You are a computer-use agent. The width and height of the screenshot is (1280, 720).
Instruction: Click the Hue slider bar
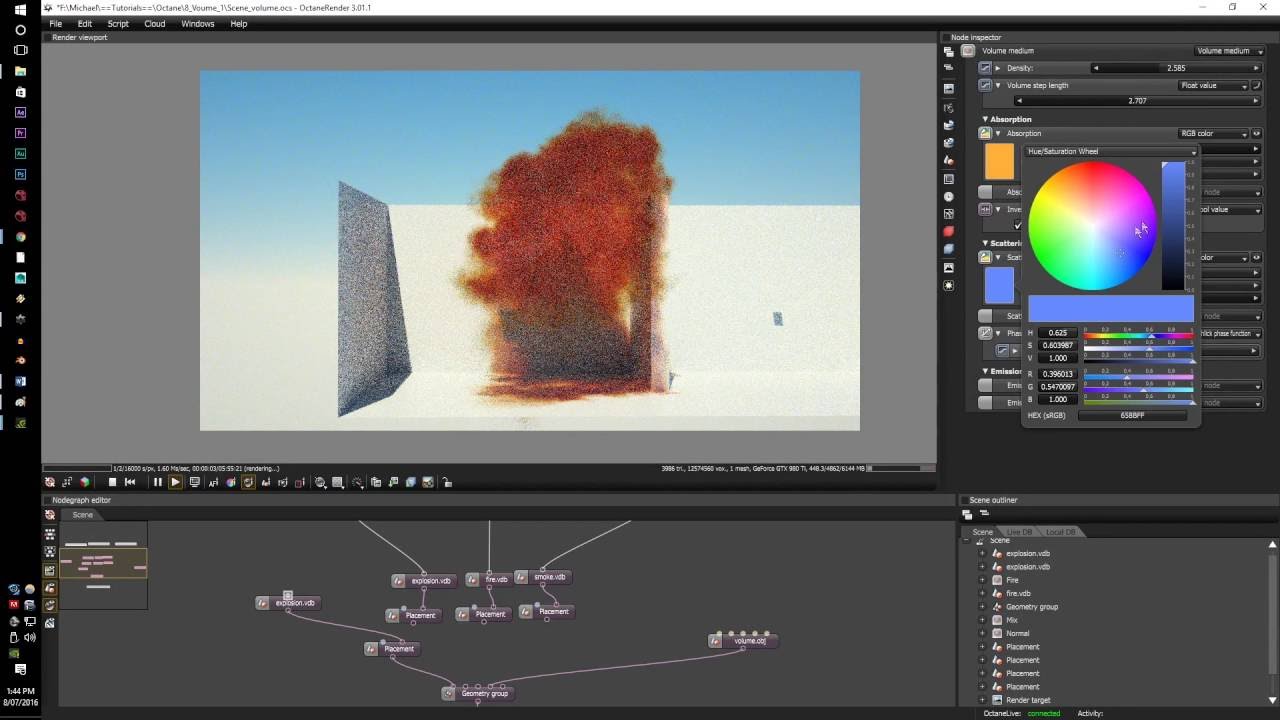1138,335
